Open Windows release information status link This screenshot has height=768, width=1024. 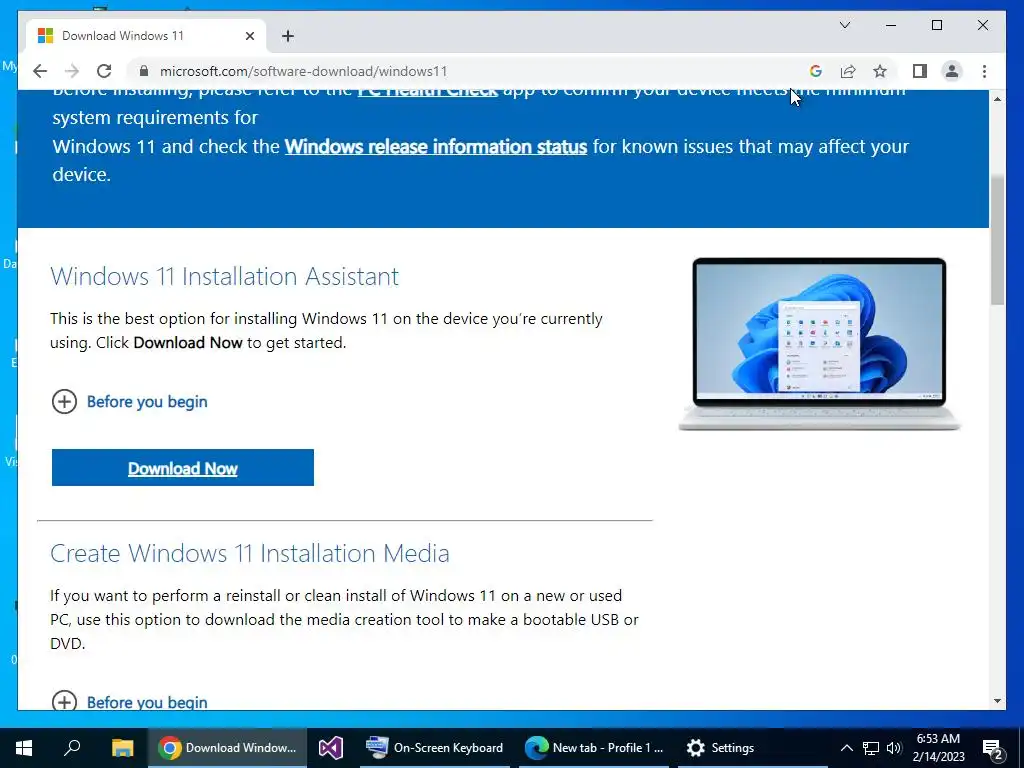coord(436,146)
